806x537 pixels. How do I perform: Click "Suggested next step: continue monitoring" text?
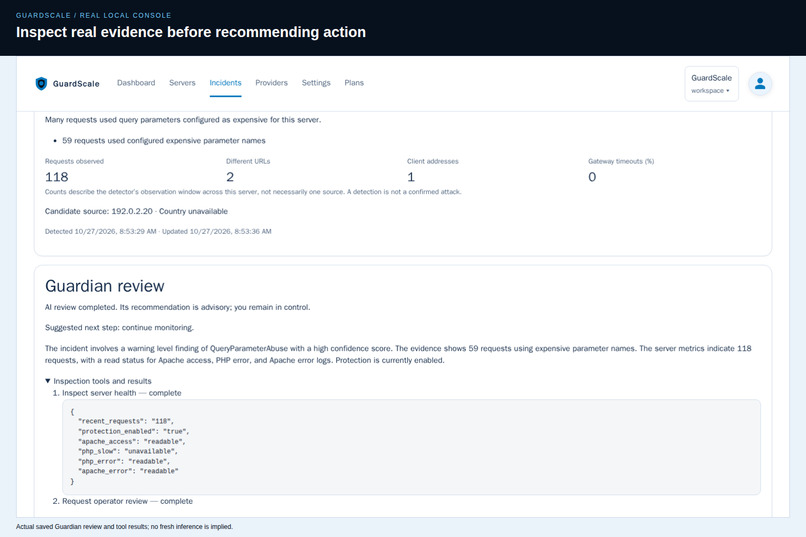point(119,327)
